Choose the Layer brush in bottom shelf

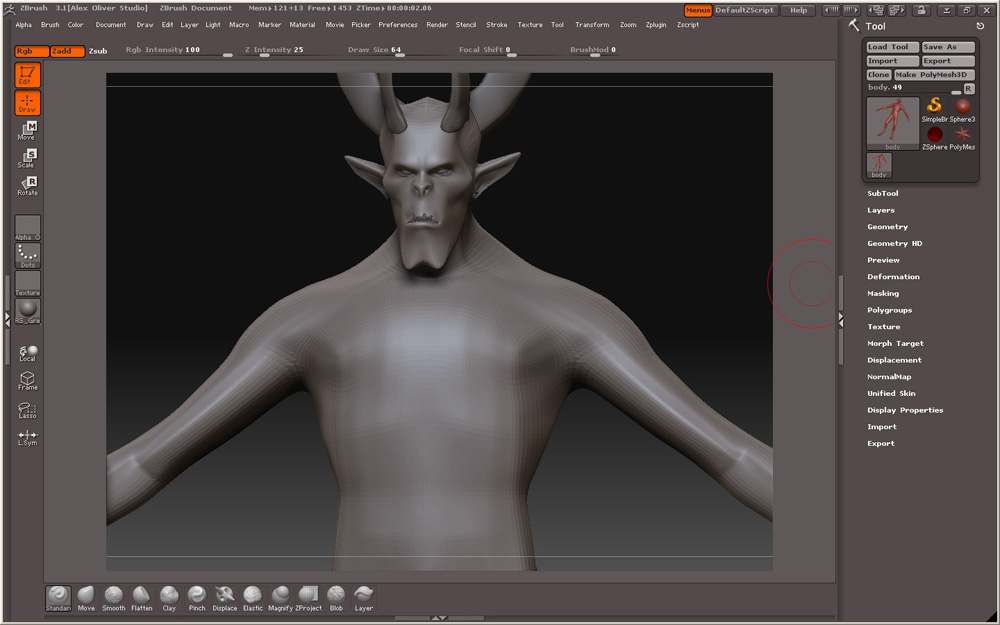pos(364,598)
